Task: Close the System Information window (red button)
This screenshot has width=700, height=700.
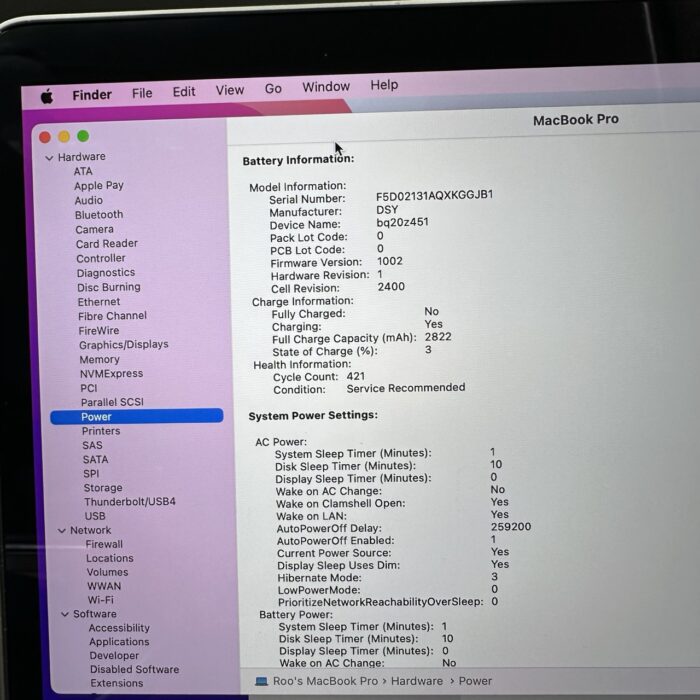Action: [45, 137]
